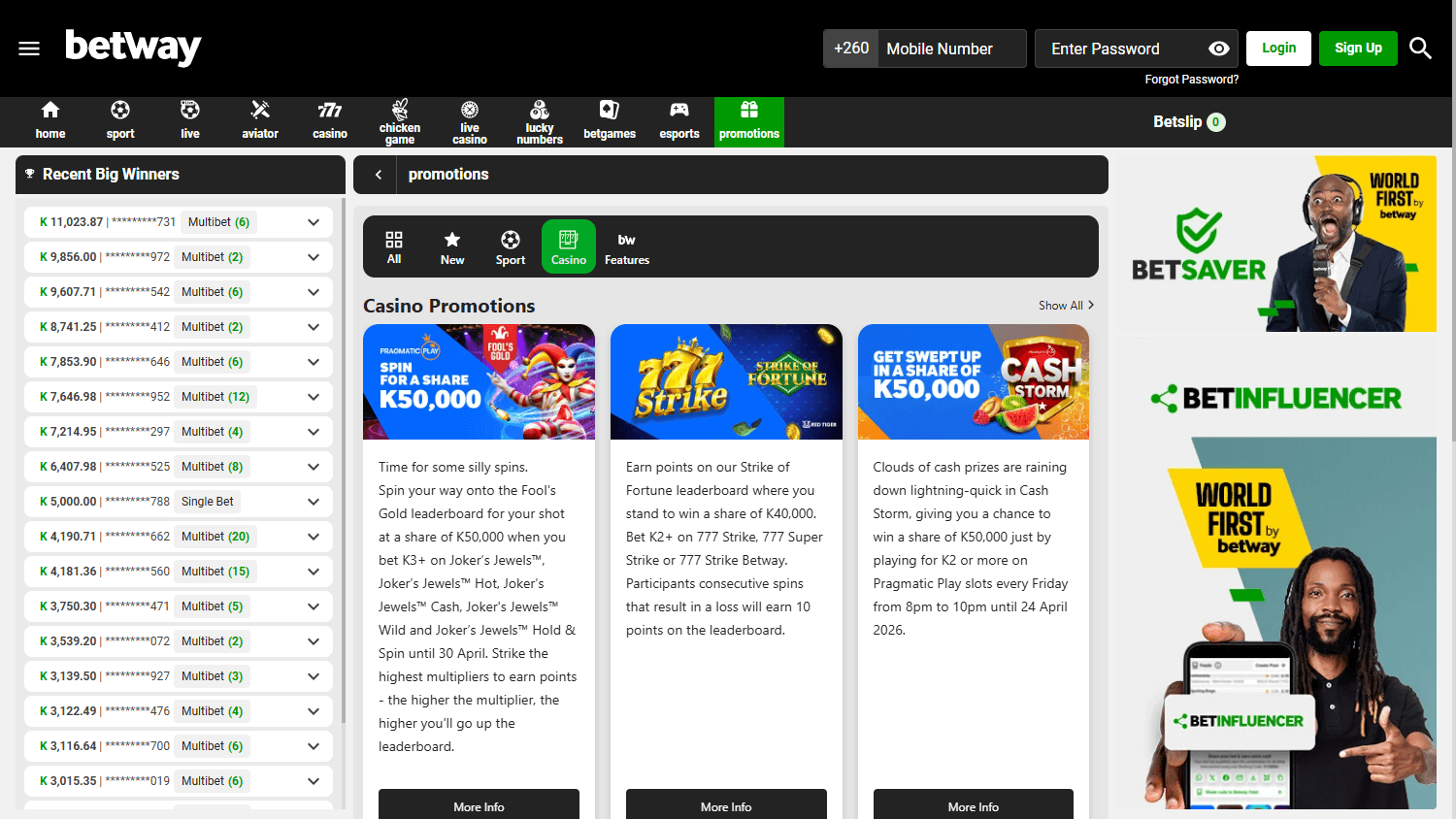Click the Multibet (3) label
Image resolution: width=1456 pixels, height=819 pixels.
pyautogui.click(x=213, y=676)
